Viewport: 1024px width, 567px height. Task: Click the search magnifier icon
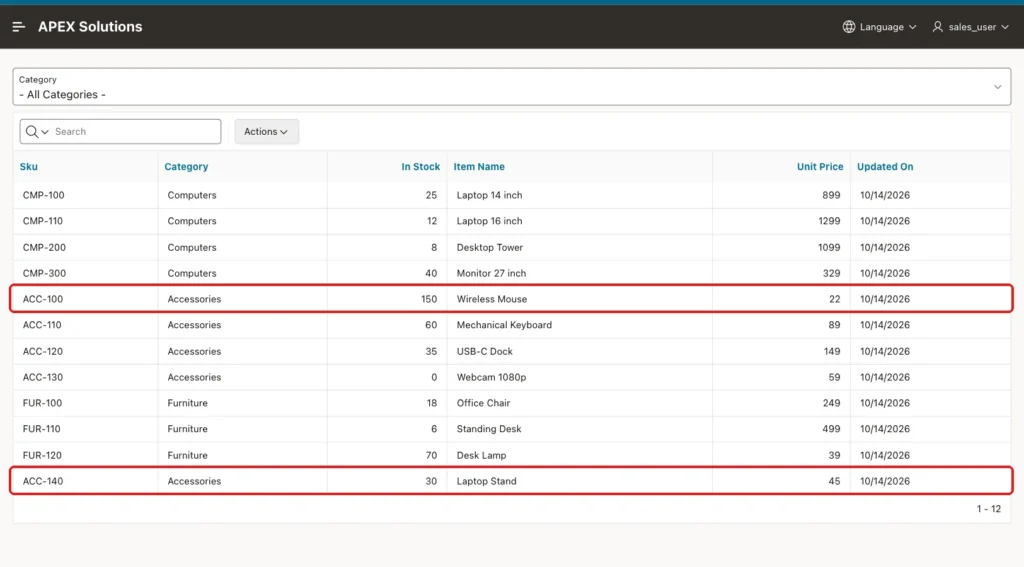[x=31, y=132]
